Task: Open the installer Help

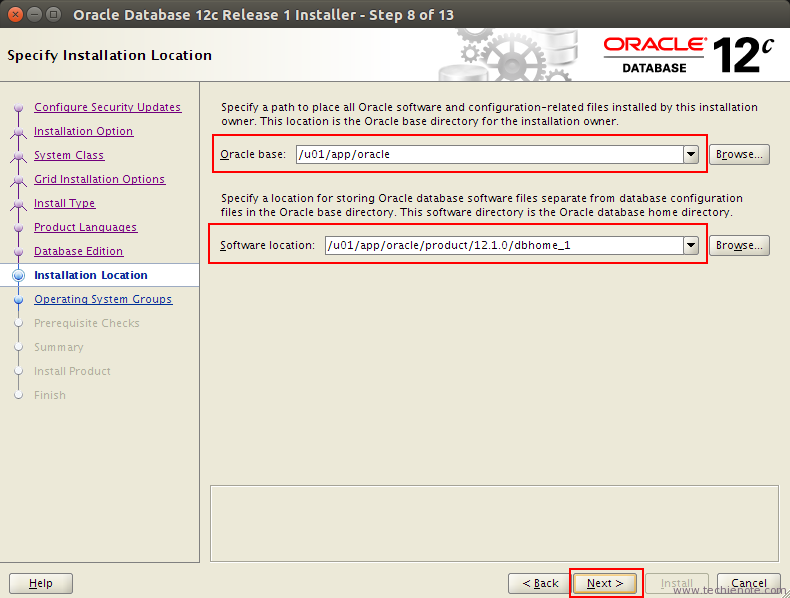Action: coord(41,583)
